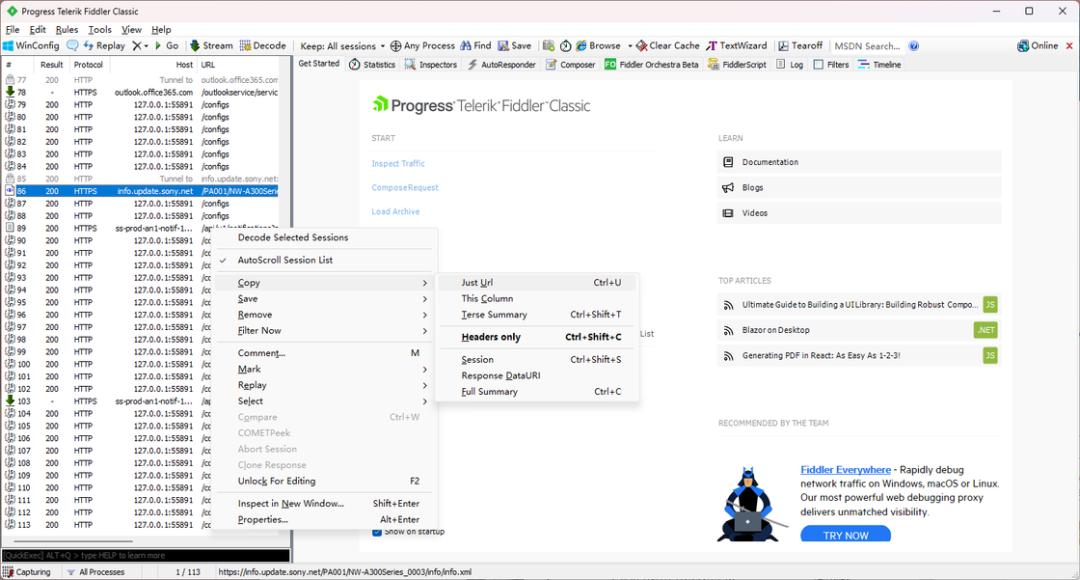Viewport: 1080px width, 580px height.
Task: Click the QuickExec command box
Action: tap(145, 555)
